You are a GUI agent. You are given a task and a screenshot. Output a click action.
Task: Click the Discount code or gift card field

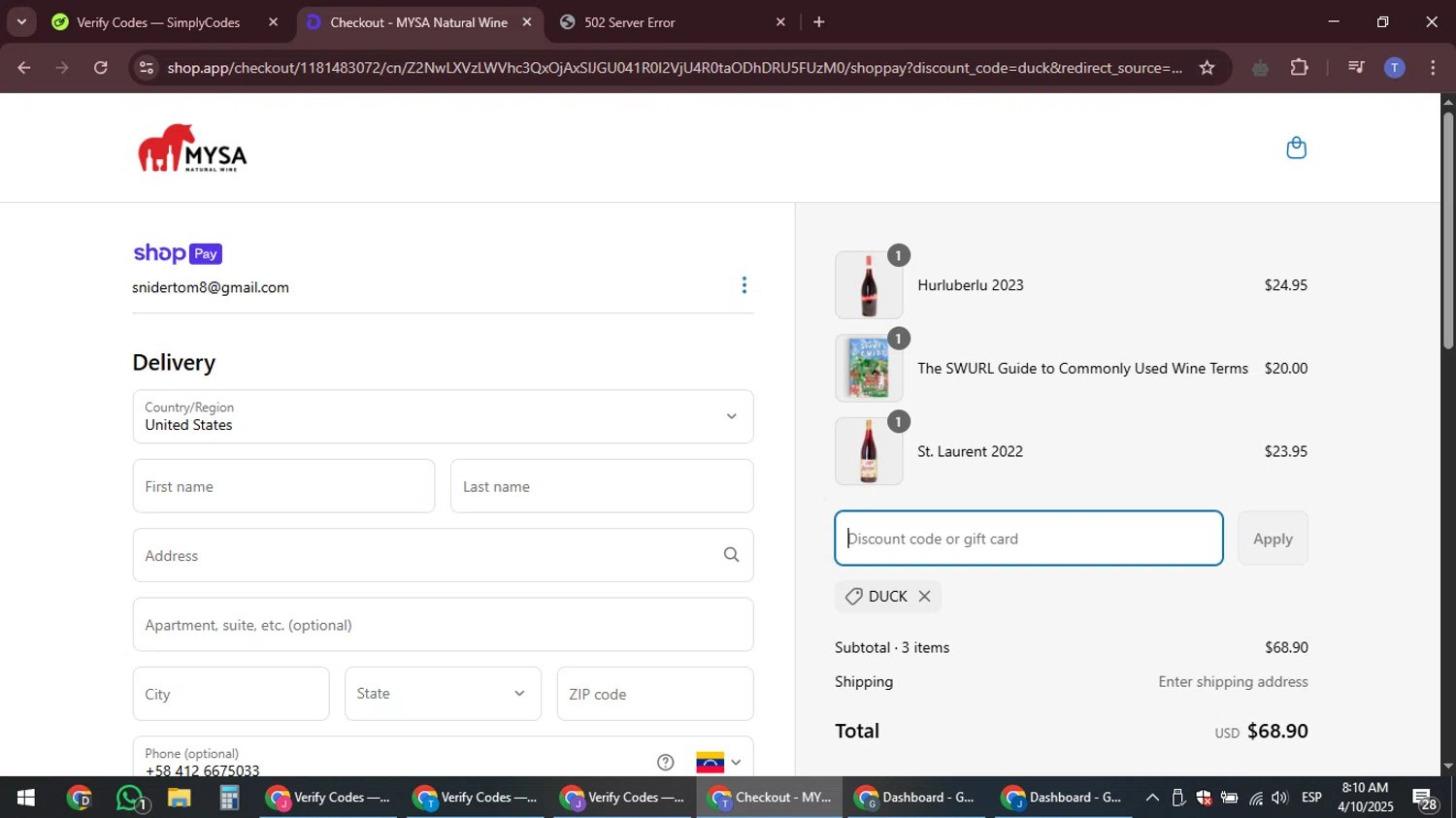coord(1029,539)
